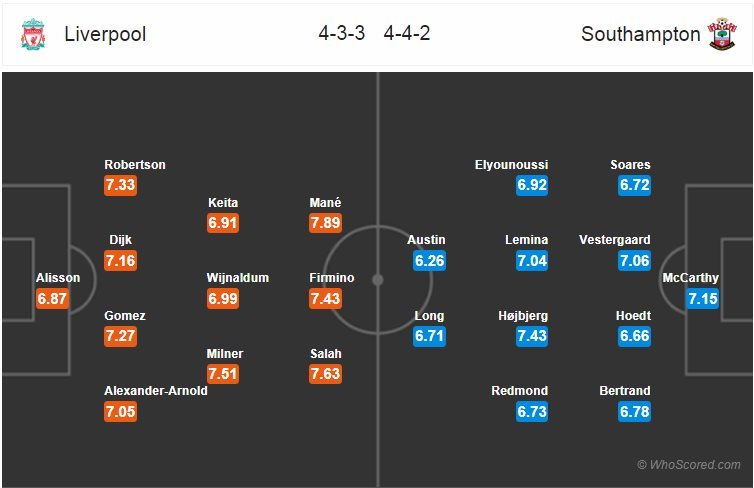The width and height of the screenshot is (754, 488).
Task: Click the Liverpool club crest
Action: click(32, 35)
